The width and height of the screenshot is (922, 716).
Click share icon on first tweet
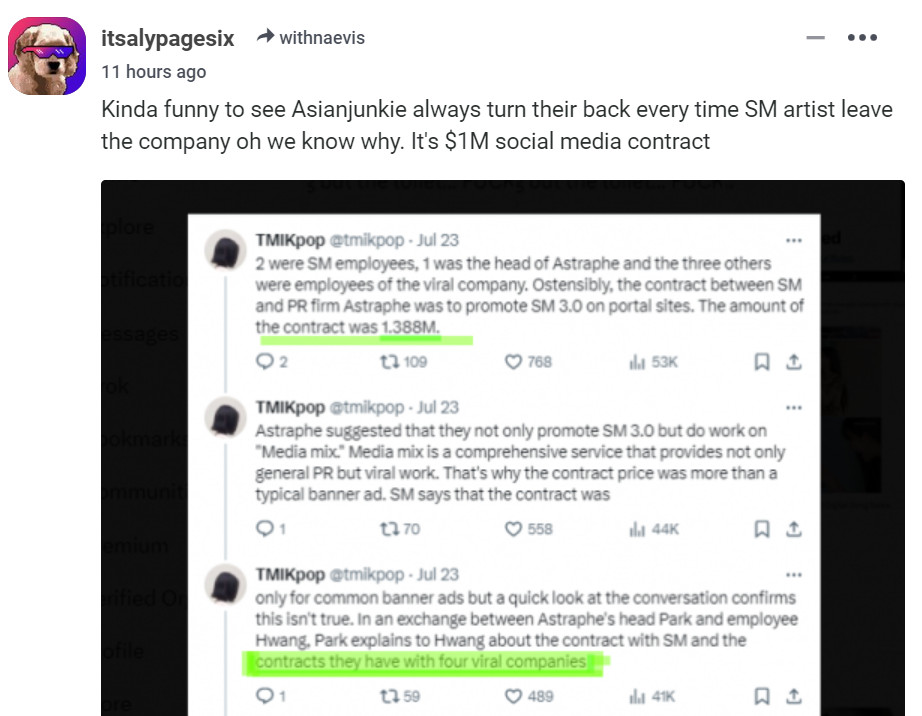point(794,362)
